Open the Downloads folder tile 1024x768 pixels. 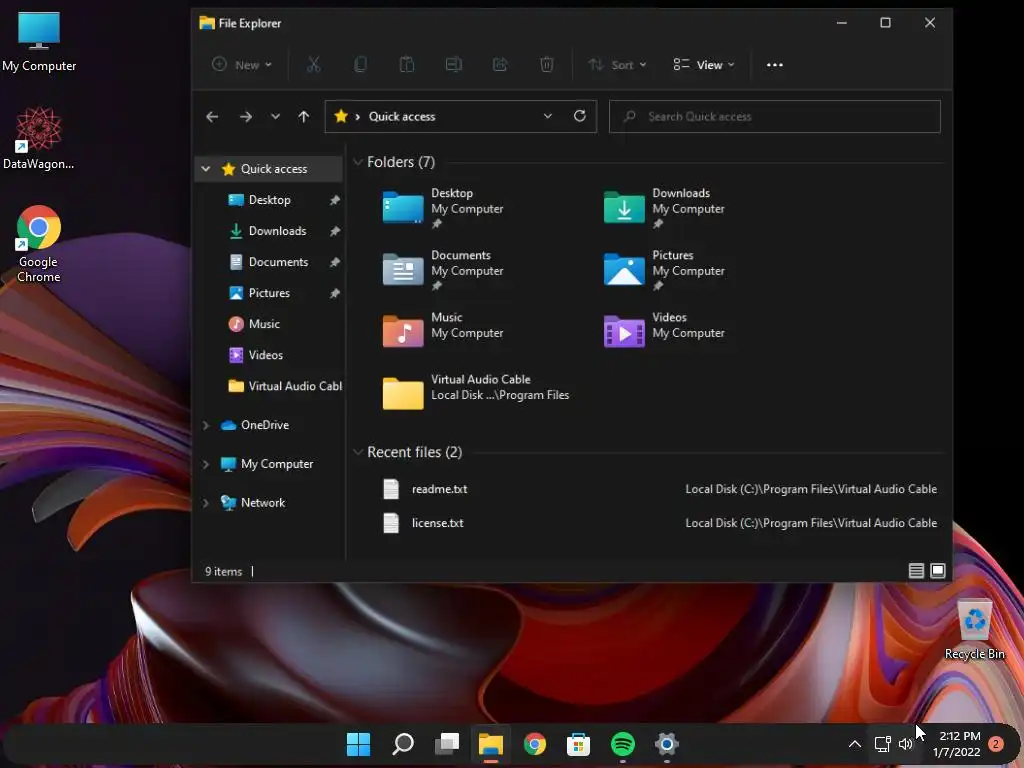665,208
